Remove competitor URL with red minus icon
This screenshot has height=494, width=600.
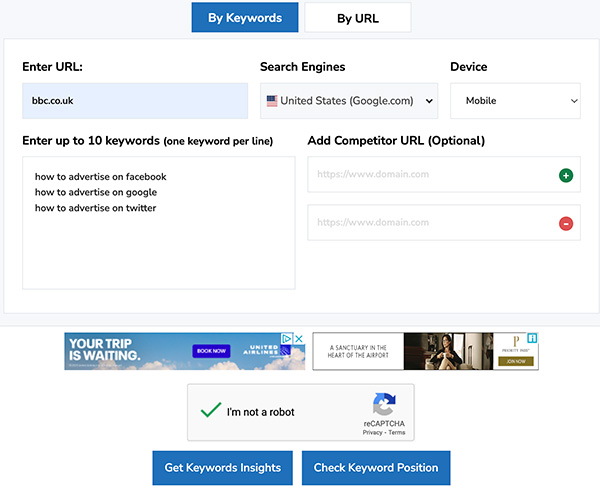[566, 223]
